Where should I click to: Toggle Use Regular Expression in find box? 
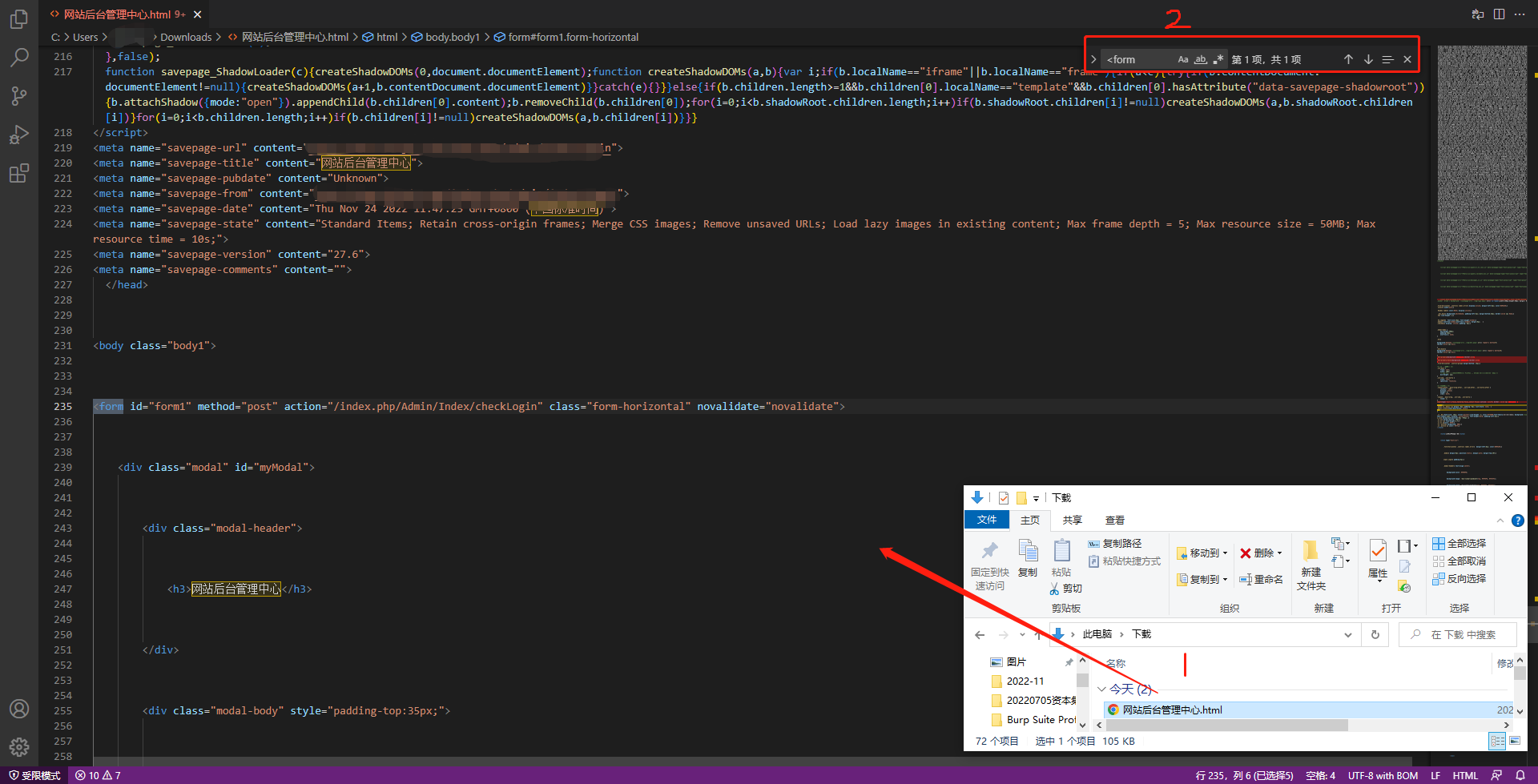click(1218, 59)
